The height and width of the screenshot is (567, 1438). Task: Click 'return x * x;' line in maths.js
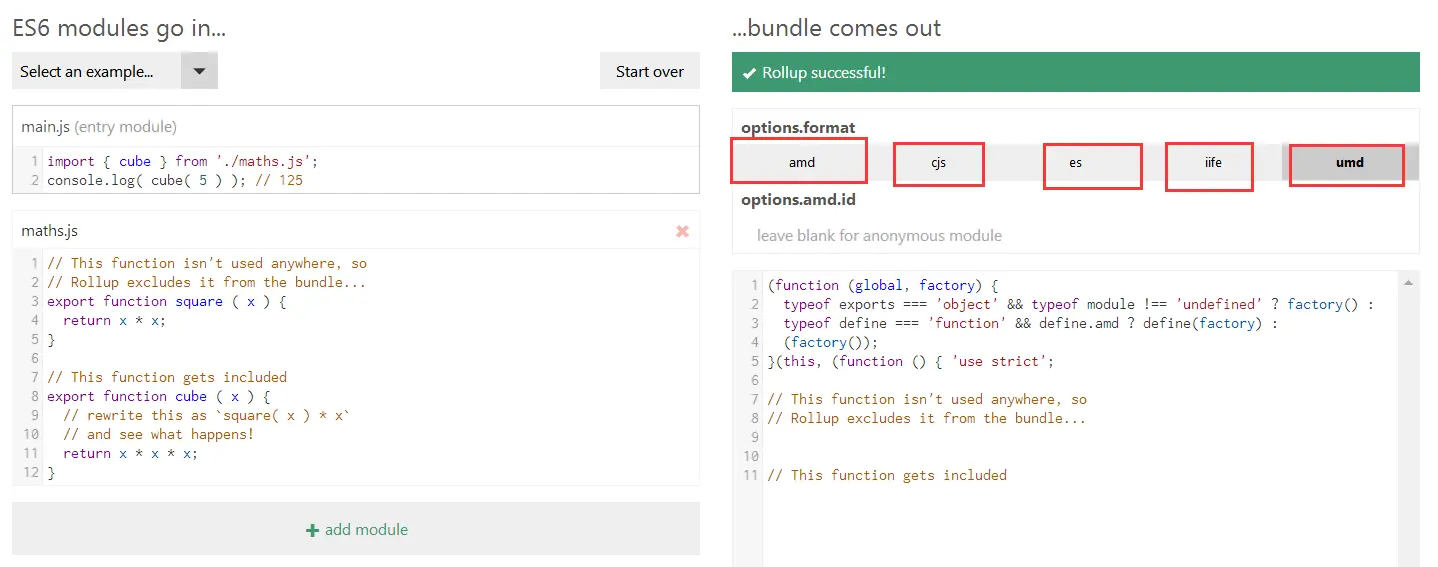[114, 320]
